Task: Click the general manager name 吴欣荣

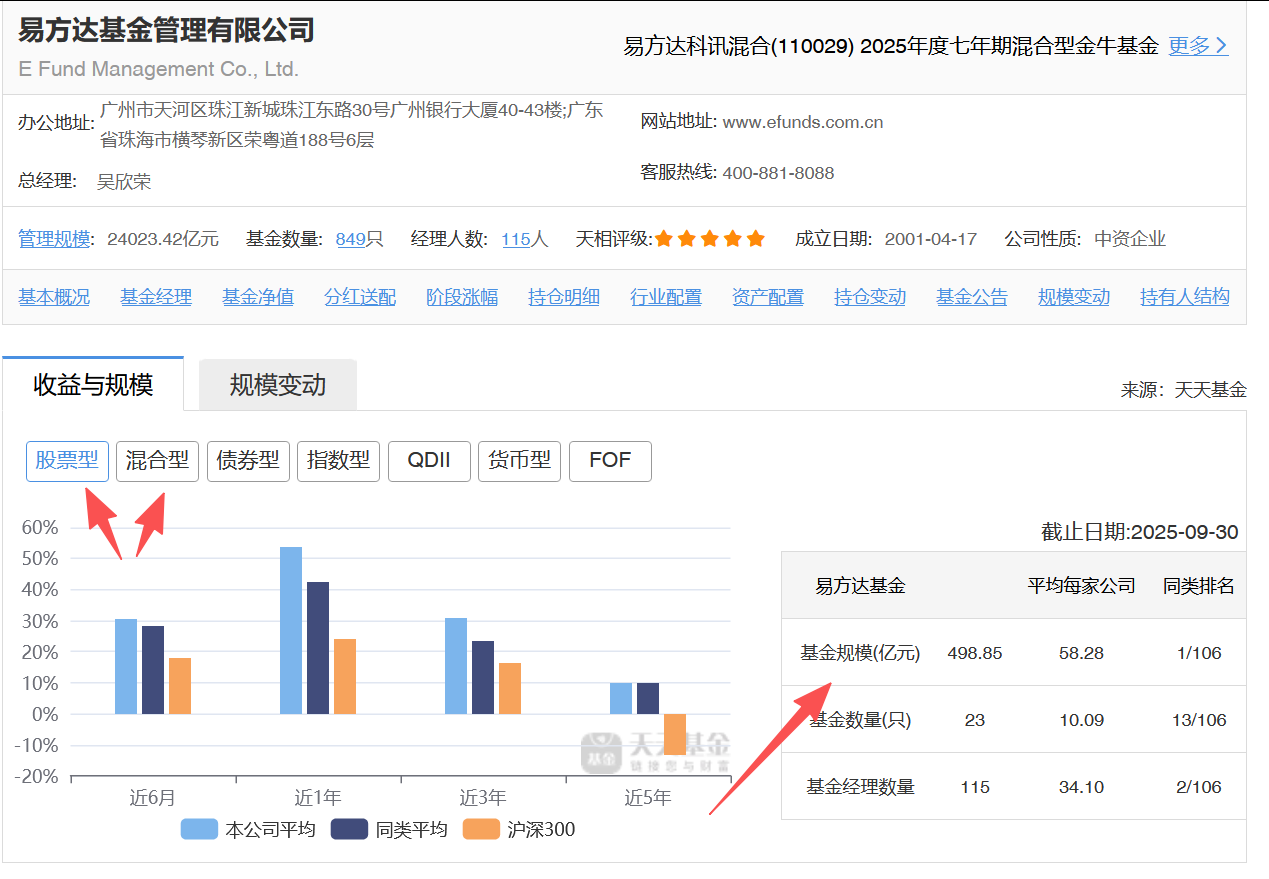Action: tap(124, 182)
